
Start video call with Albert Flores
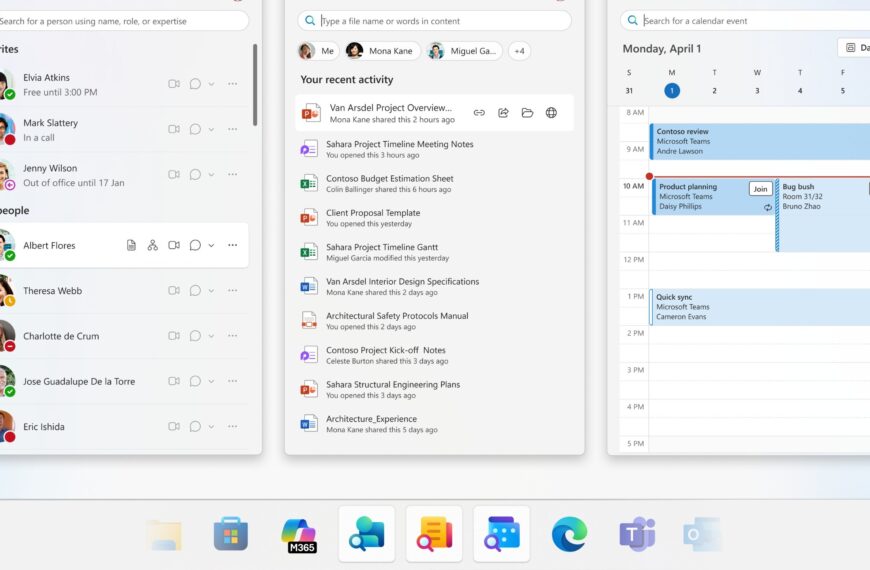[174, 245]
